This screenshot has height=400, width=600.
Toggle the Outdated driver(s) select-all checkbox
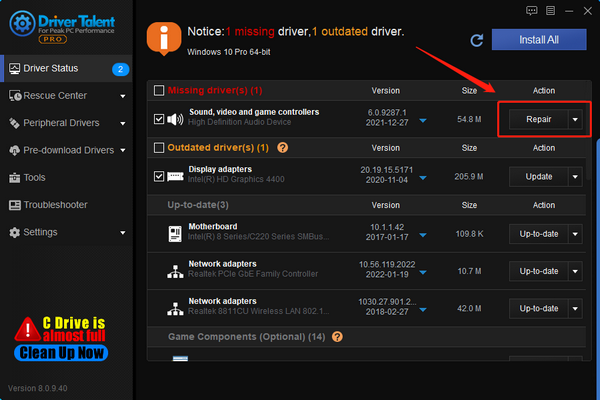pos(159,148)
